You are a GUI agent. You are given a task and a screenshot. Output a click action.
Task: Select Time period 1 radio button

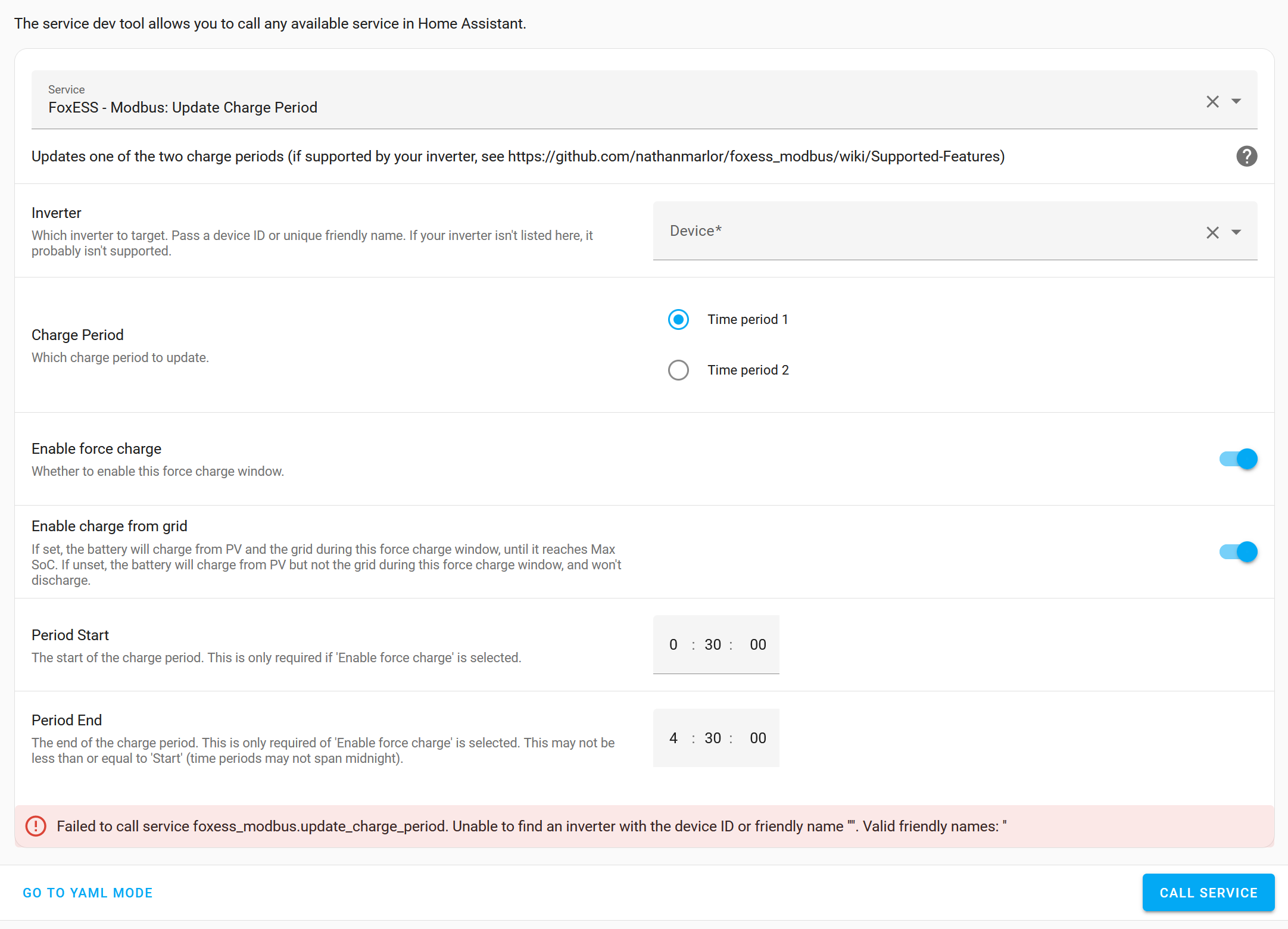tap(678, 319)
